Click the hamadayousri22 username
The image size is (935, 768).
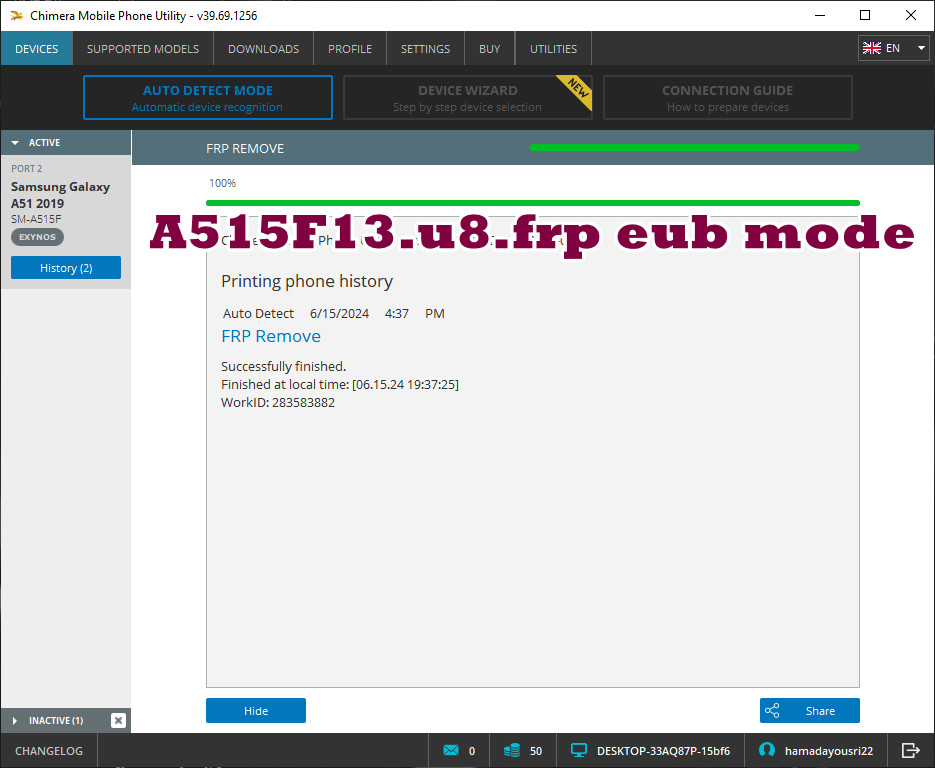[829, 751]
